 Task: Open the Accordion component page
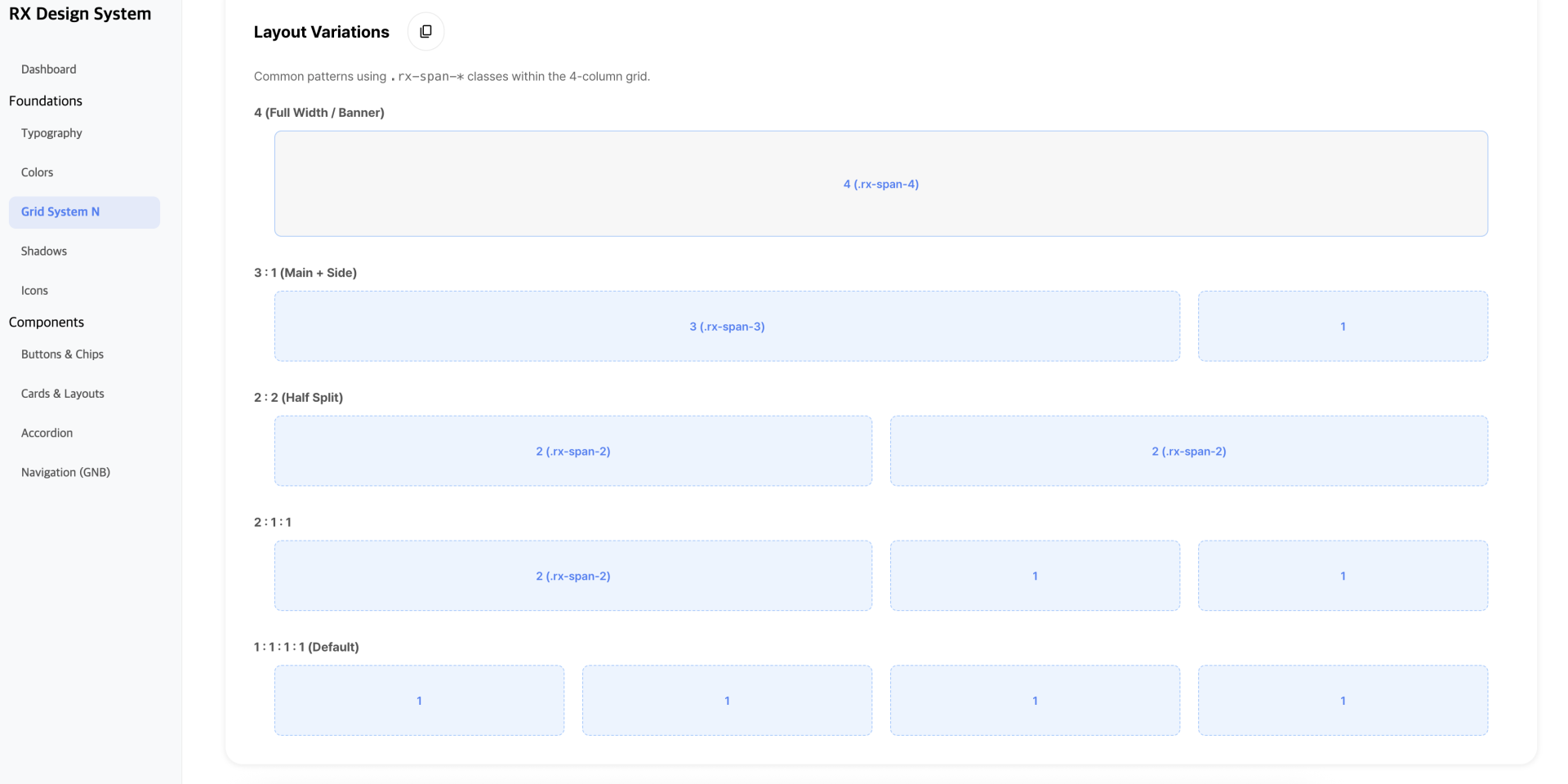(47, 433)
